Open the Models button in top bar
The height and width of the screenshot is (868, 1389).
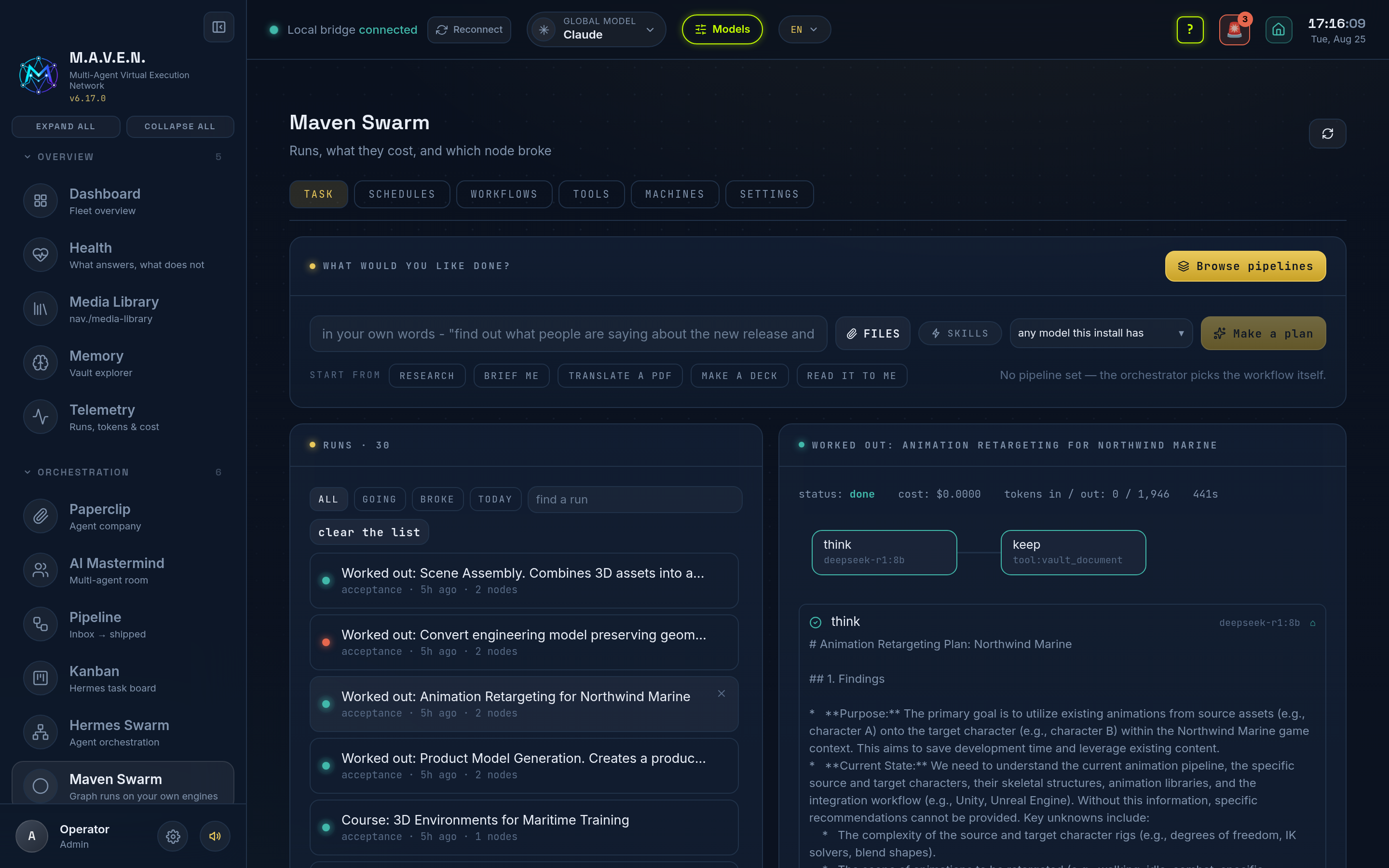click(722, 29)
